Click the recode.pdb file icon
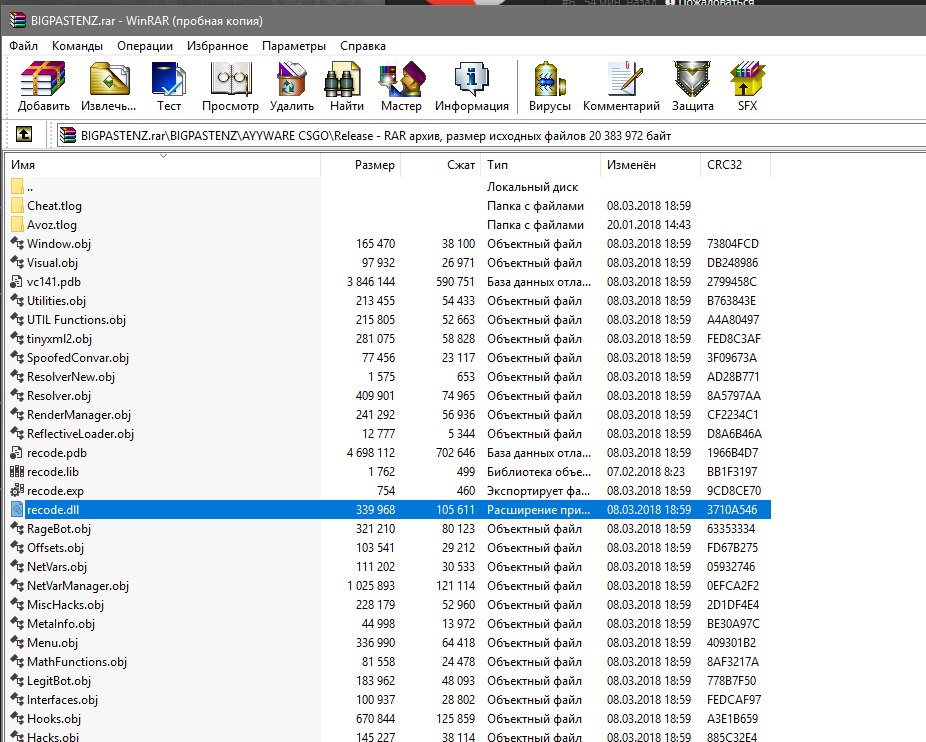Screen dimensions: 926x742 tap(17, 453)
